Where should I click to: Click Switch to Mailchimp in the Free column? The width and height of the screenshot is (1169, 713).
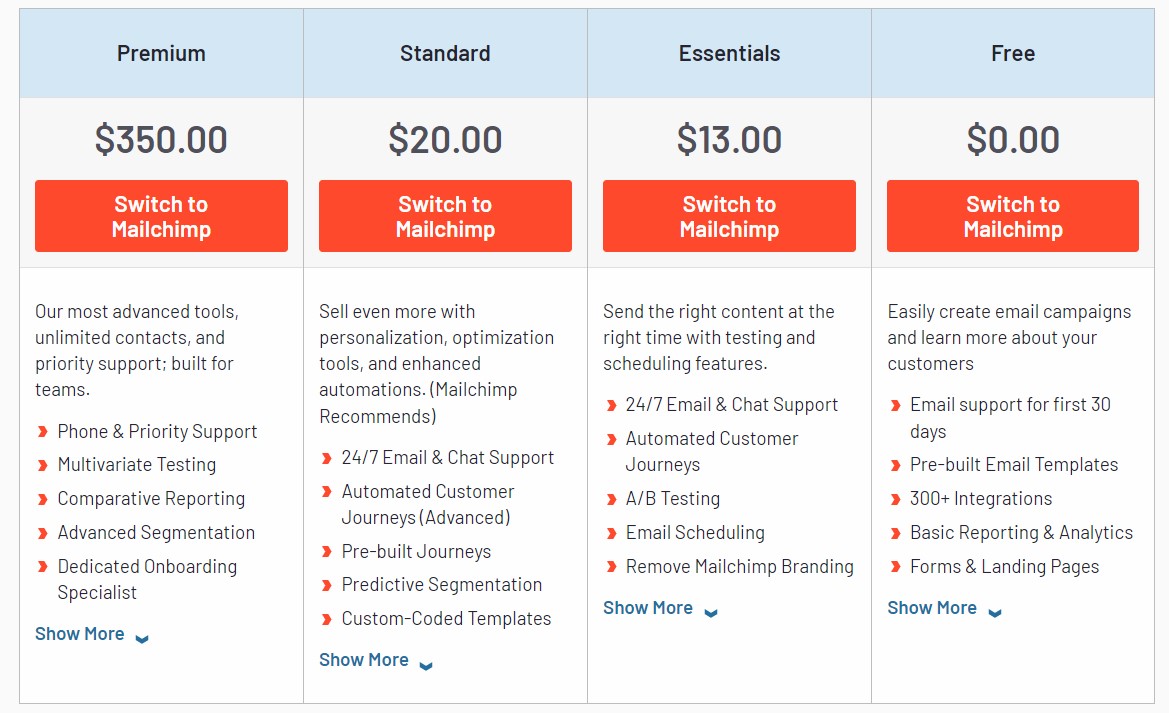(1013, 216)
